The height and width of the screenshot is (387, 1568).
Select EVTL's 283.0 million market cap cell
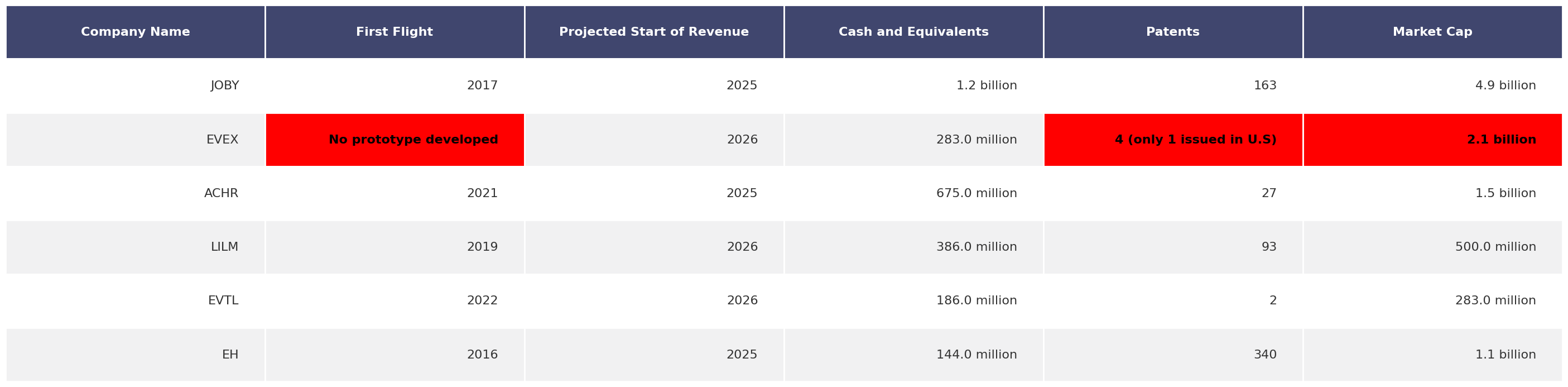(x=1432, y=301)
